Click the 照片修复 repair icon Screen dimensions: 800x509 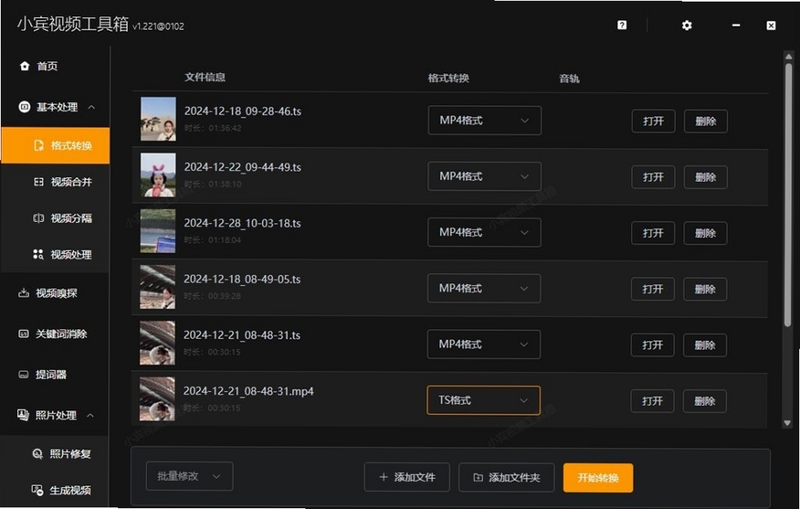pyautogui.click(x=37, y=453)
